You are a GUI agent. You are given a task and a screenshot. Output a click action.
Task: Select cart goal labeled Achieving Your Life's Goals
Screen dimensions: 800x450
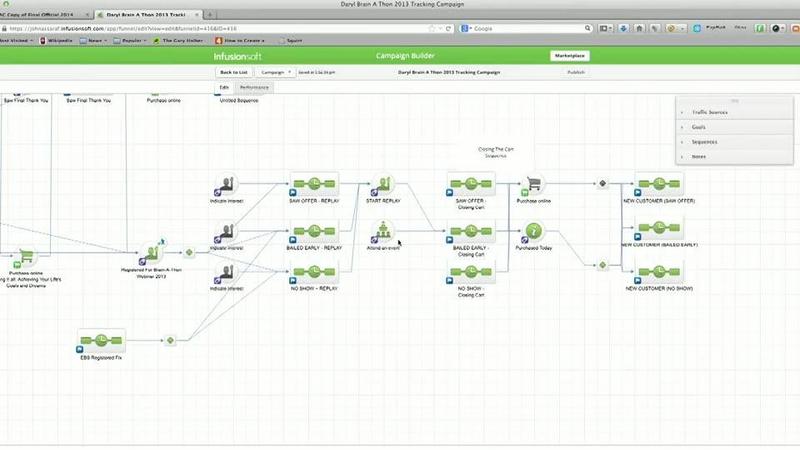click(26, 257)
